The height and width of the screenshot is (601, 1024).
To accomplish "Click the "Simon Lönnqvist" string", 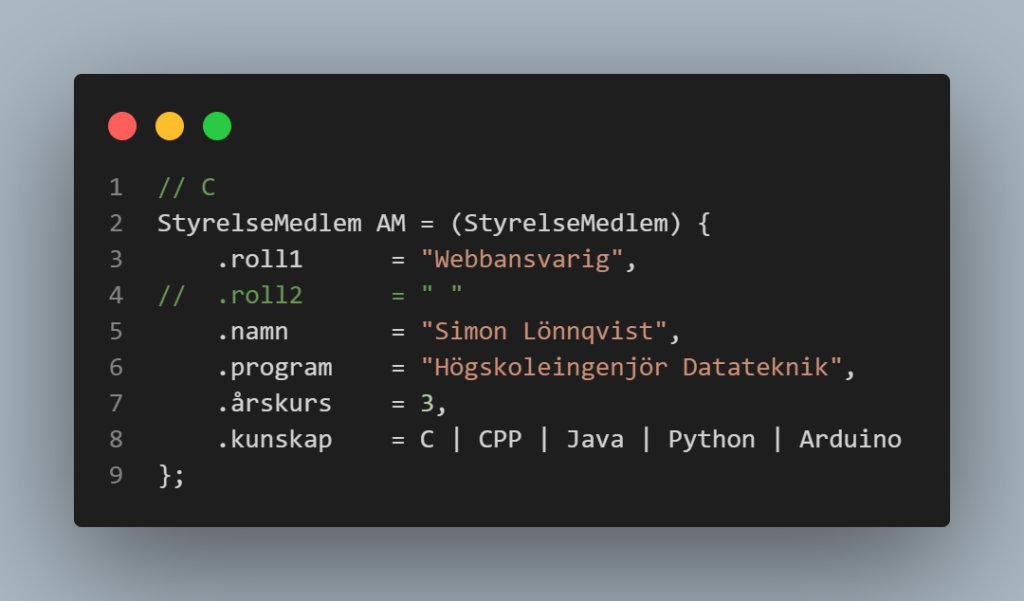I will [544, 331].
